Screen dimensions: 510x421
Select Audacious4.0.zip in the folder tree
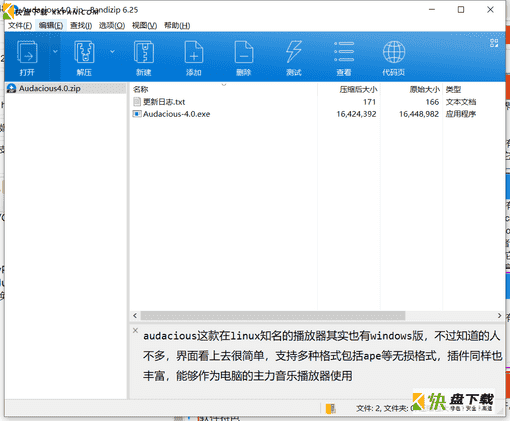tap(50, 88)
